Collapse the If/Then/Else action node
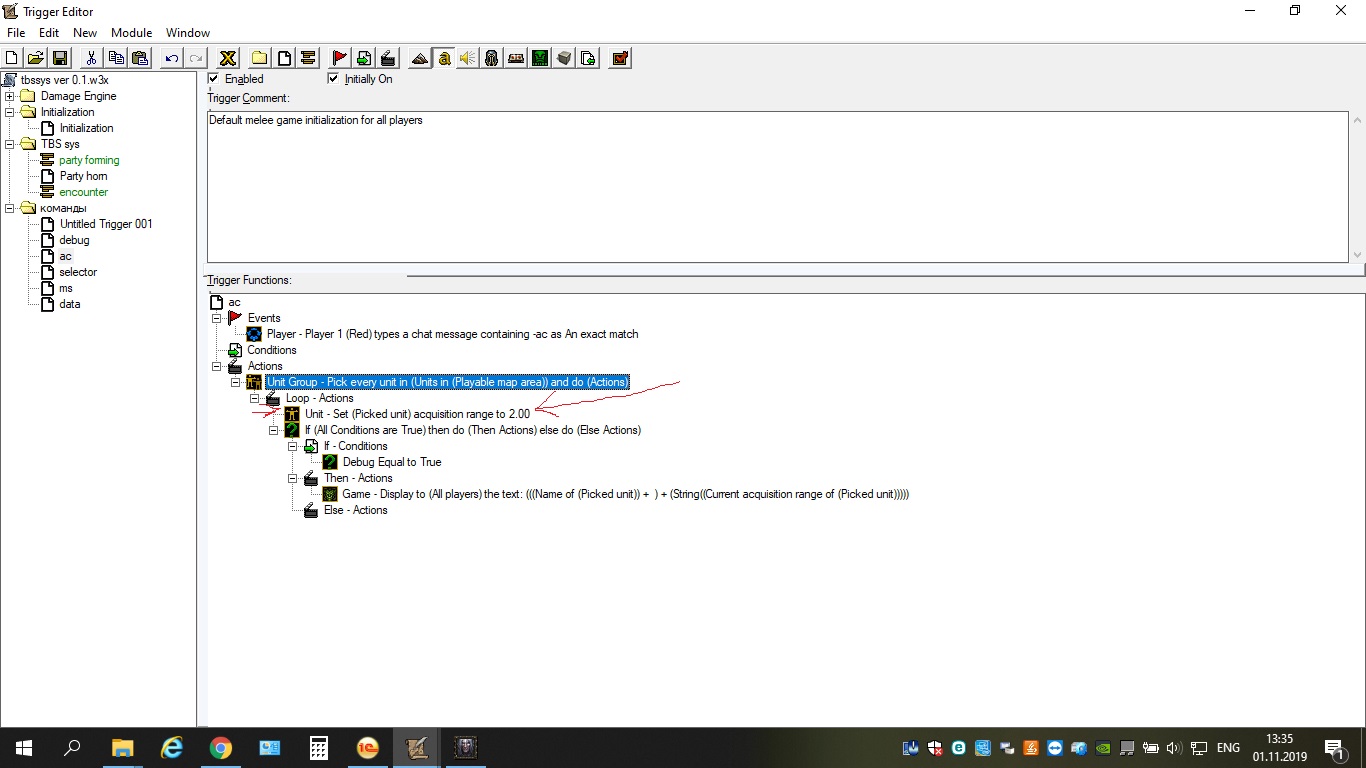 click(x=274, y=430)
